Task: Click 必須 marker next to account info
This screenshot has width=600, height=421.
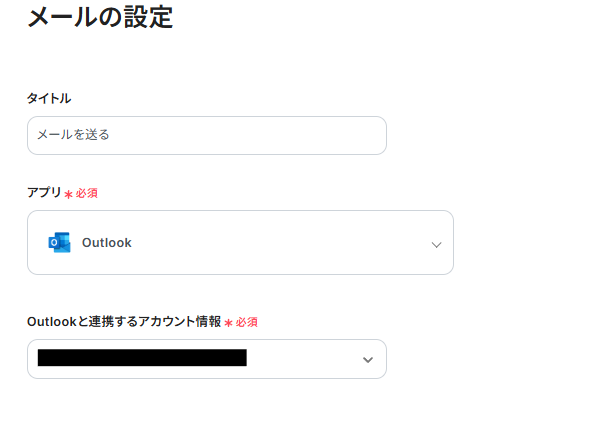Action: (x=247, y=323)
